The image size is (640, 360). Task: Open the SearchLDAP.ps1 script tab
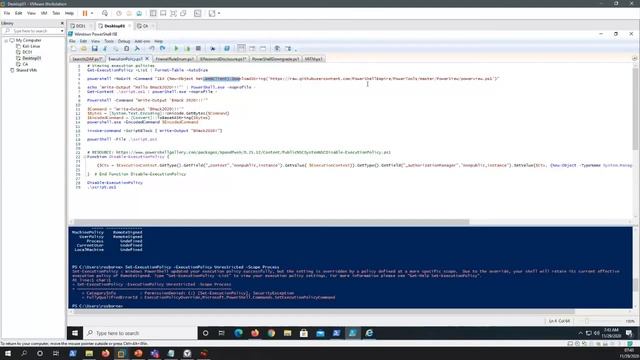coord(87,59)
